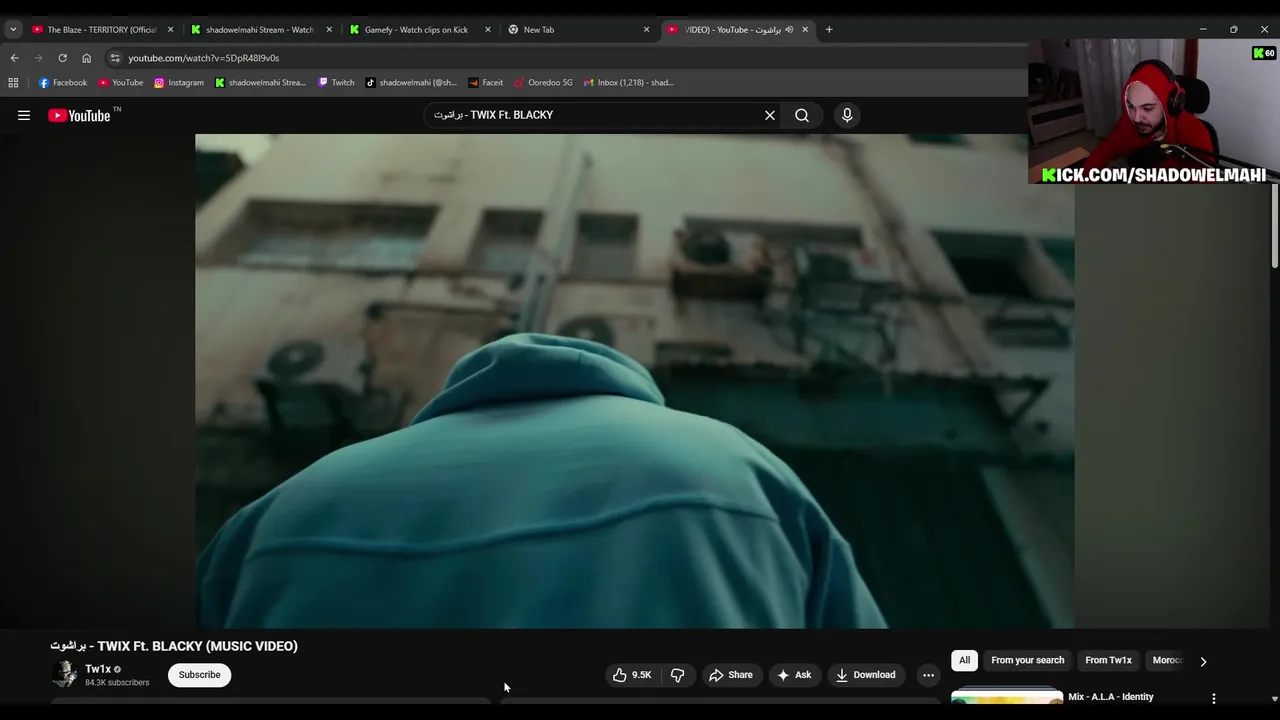Reload the current page
This screenshot has width=1280, height=720.
coord(62,58)
